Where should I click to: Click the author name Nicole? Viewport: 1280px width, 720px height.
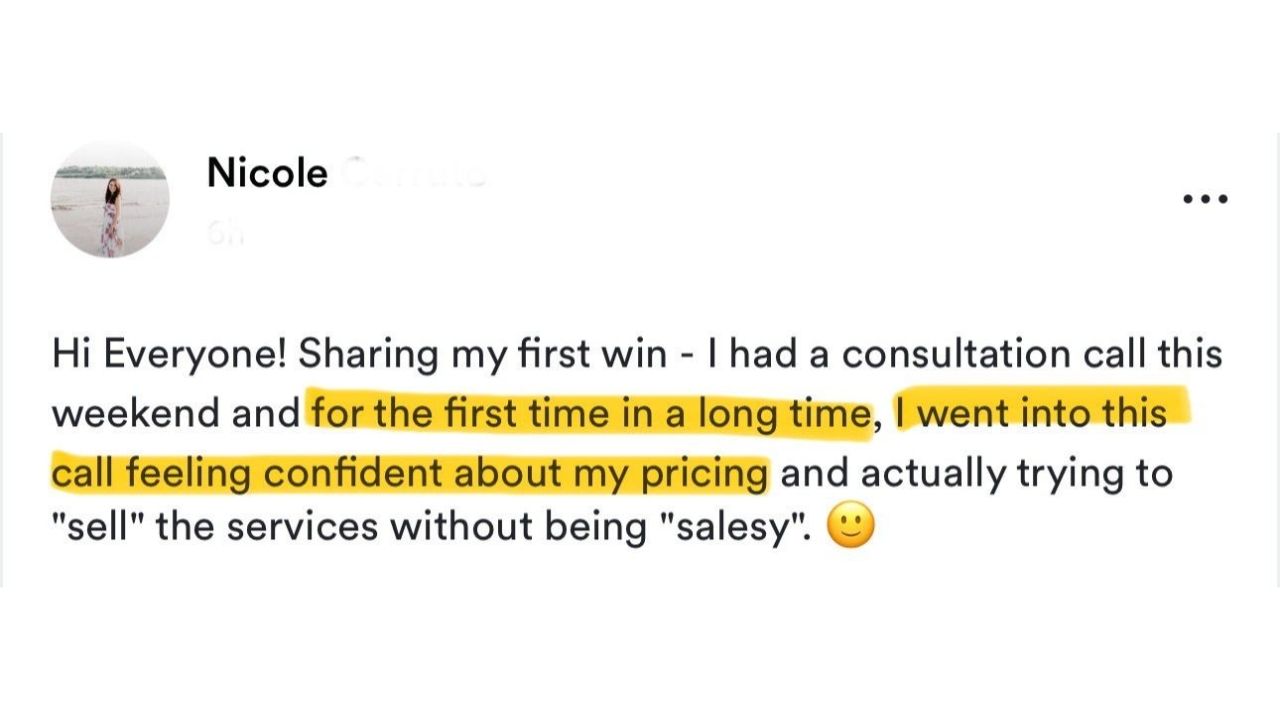(x=267, y=174)
